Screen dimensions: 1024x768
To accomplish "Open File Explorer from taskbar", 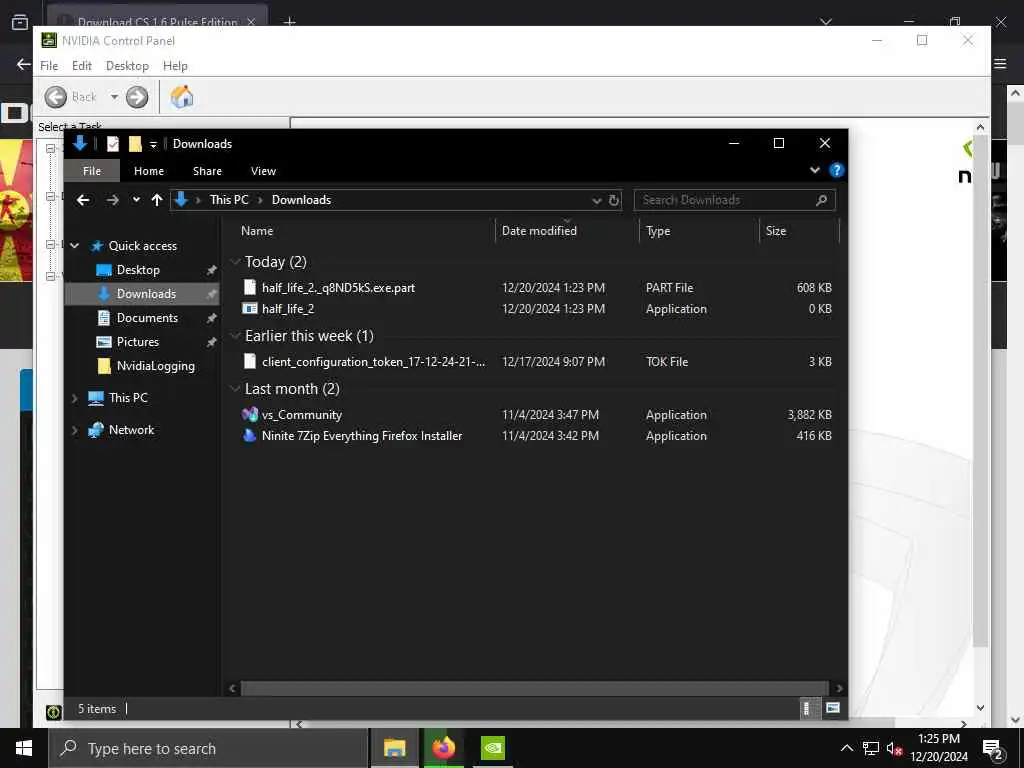I will pyautogui.click(x=394, y=748).
